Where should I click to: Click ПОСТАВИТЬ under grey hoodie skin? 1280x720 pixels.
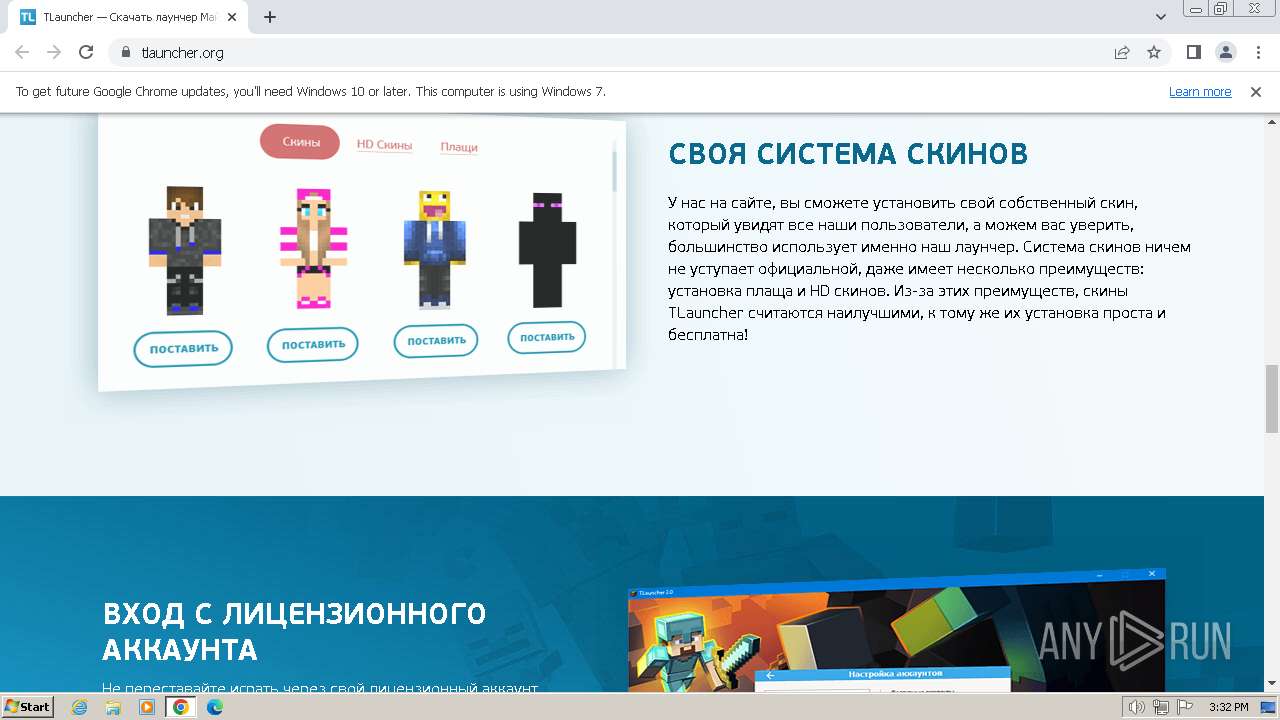(183, 349)
